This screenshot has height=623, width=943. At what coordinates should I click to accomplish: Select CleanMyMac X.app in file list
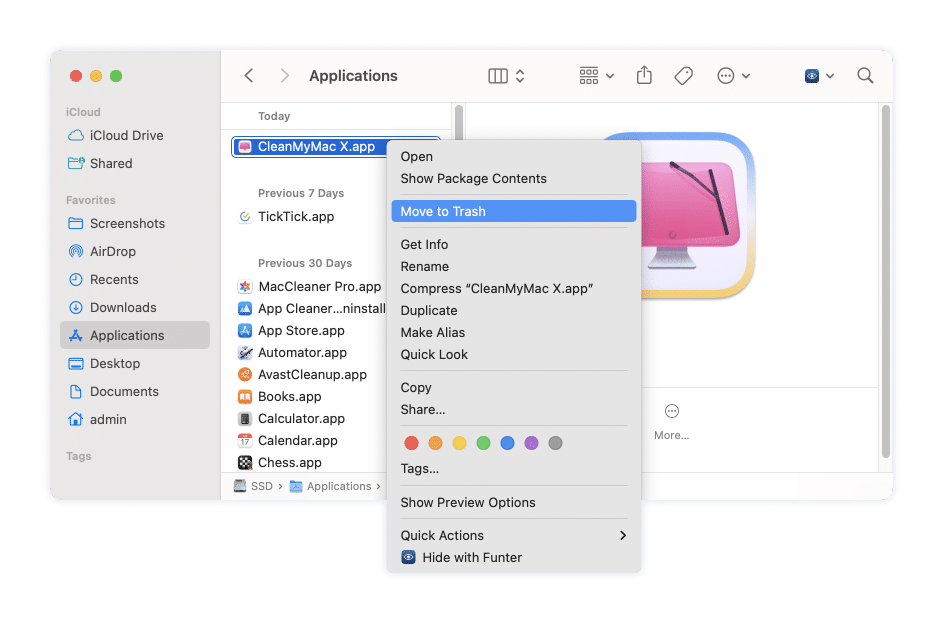(309, 147)
